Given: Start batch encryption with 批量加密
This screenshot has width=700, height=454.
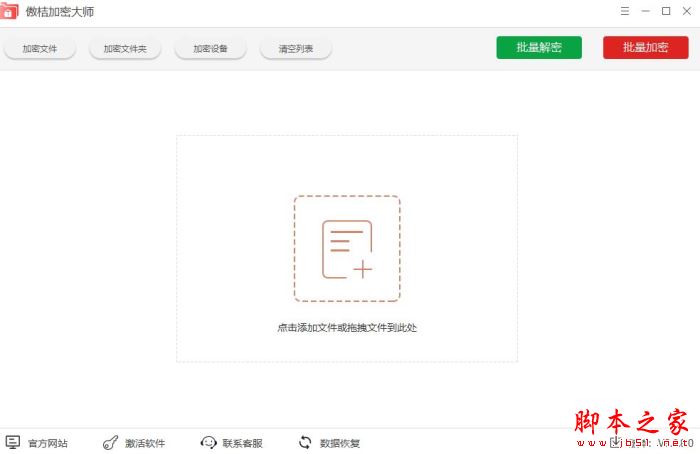Looking at the screenshot, I should tap(646, 47).
